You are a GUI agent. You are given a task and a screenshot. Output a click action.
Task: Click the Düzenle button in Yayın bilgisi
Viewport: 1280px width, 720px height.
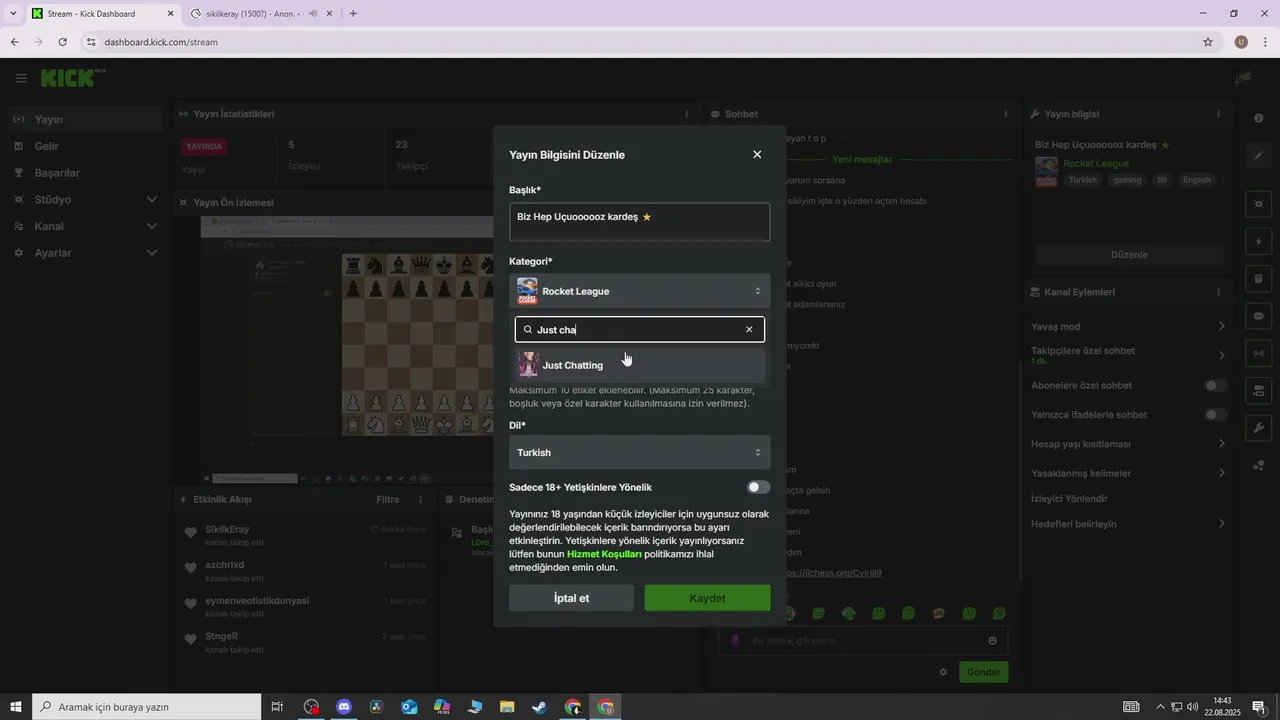tap(1129, 254)
